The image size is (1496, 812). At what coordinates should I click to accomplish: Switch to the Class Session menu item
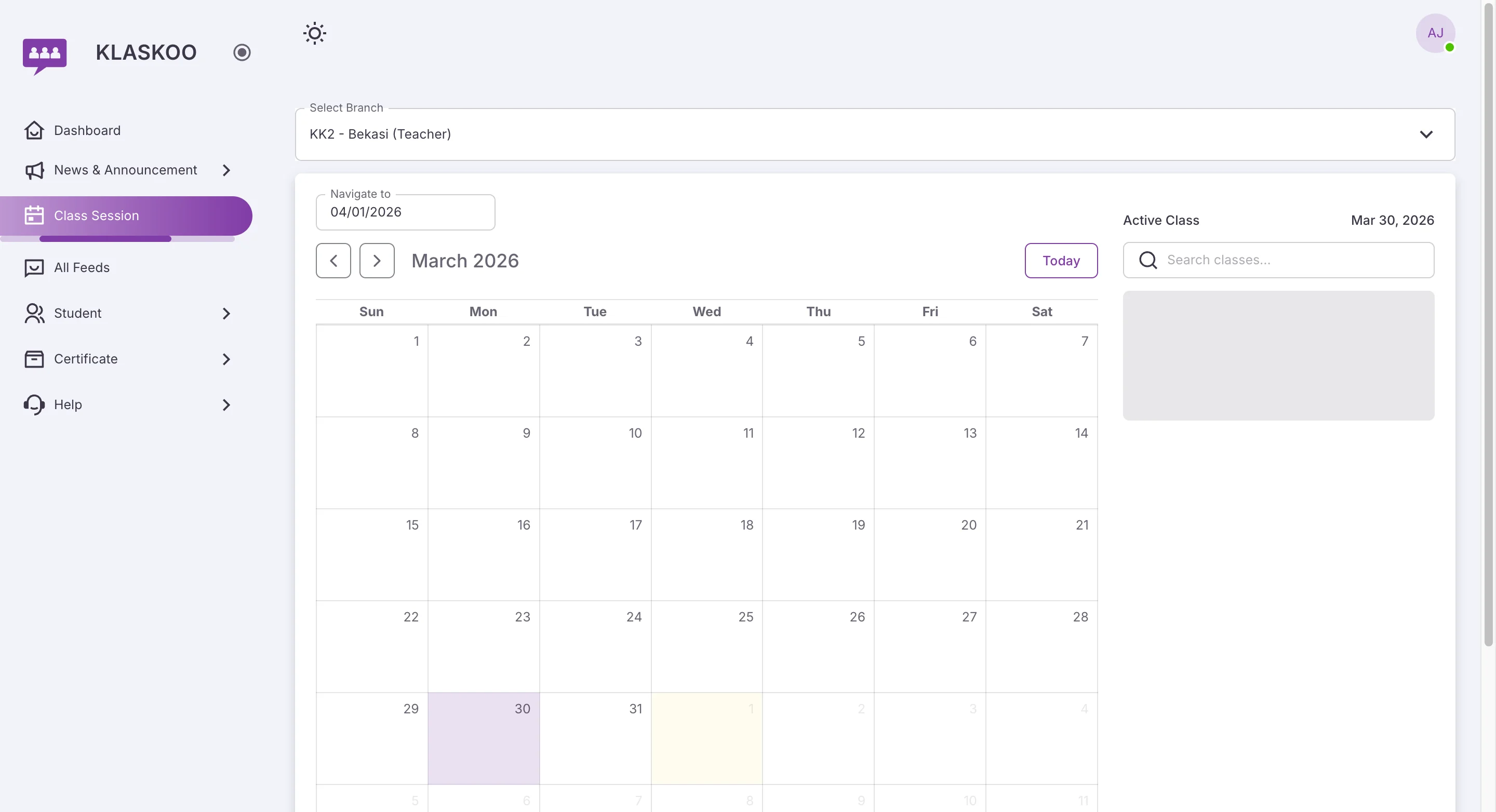pos(97,215)
